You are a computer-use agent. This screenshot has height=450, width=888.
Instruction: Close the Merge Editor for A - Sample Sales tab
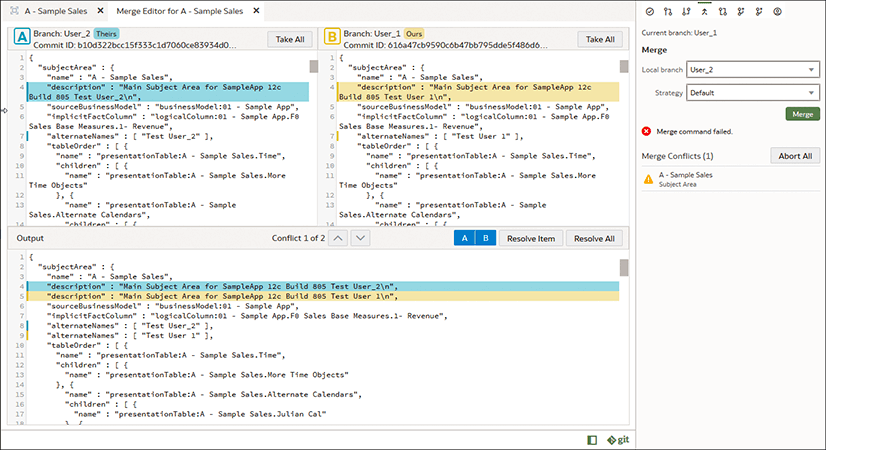pos(256,10)
